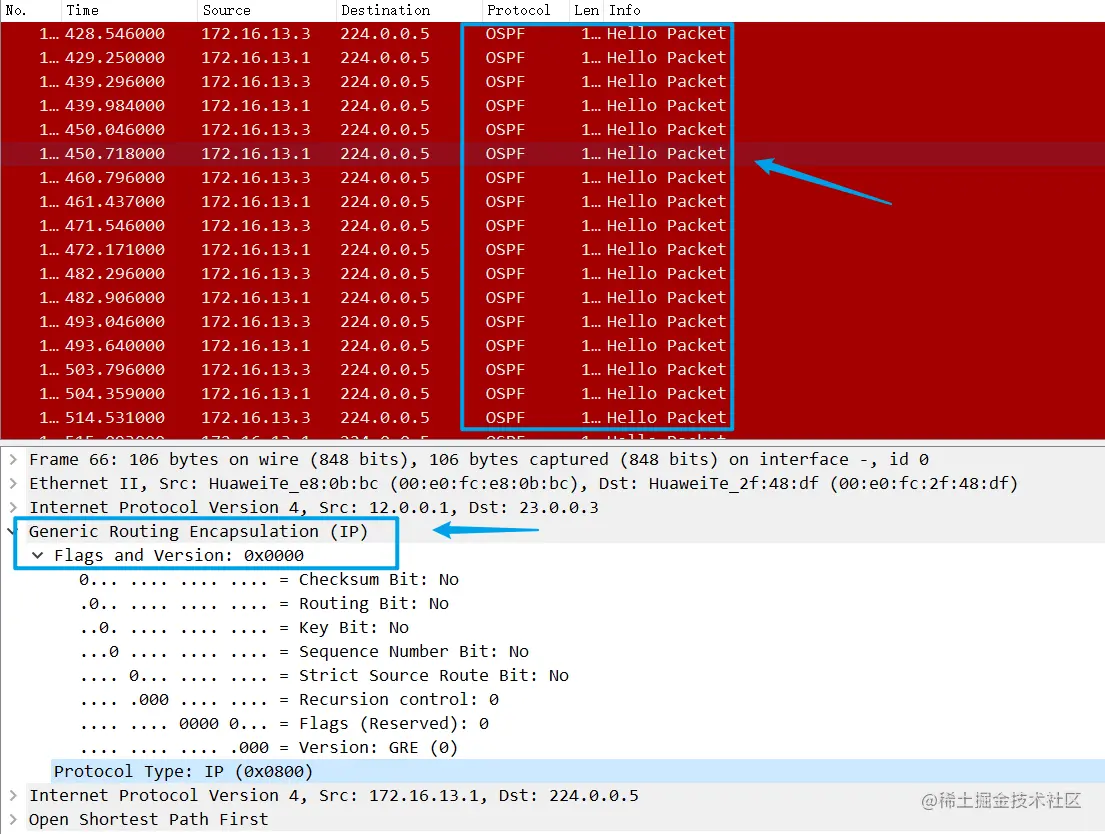Sort packets by the Protocol column header
The image size is (1105, 834).
(526, 11)
